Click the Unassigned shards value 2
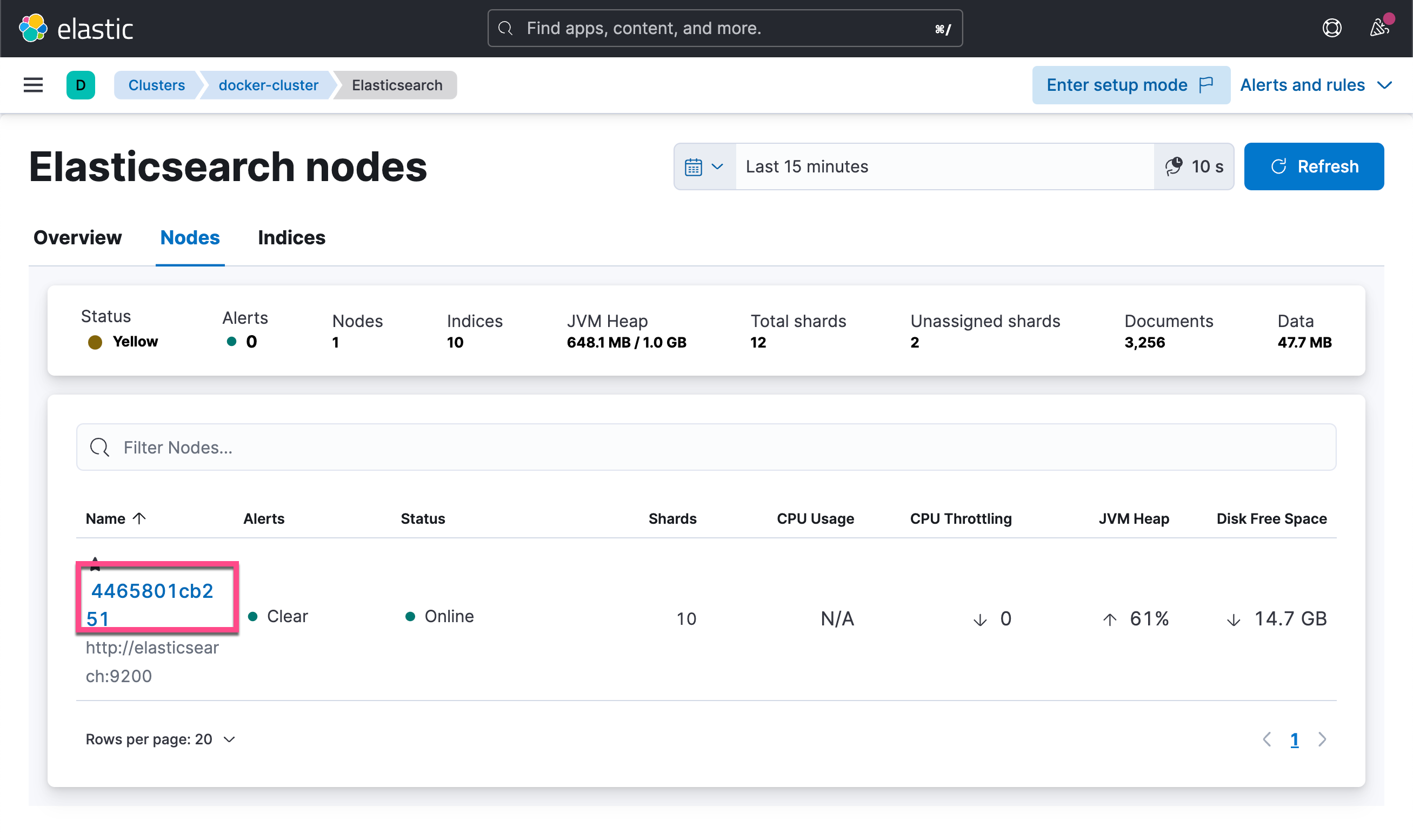Screen dimensions: 1413x840 (x=915, y=343)
